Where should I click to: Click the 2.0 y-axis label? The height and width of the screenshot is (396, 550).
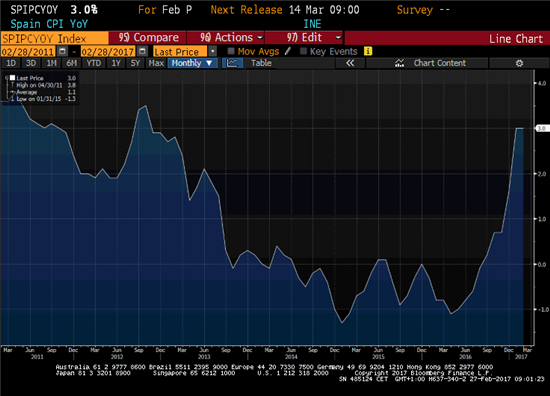point(542,174)
